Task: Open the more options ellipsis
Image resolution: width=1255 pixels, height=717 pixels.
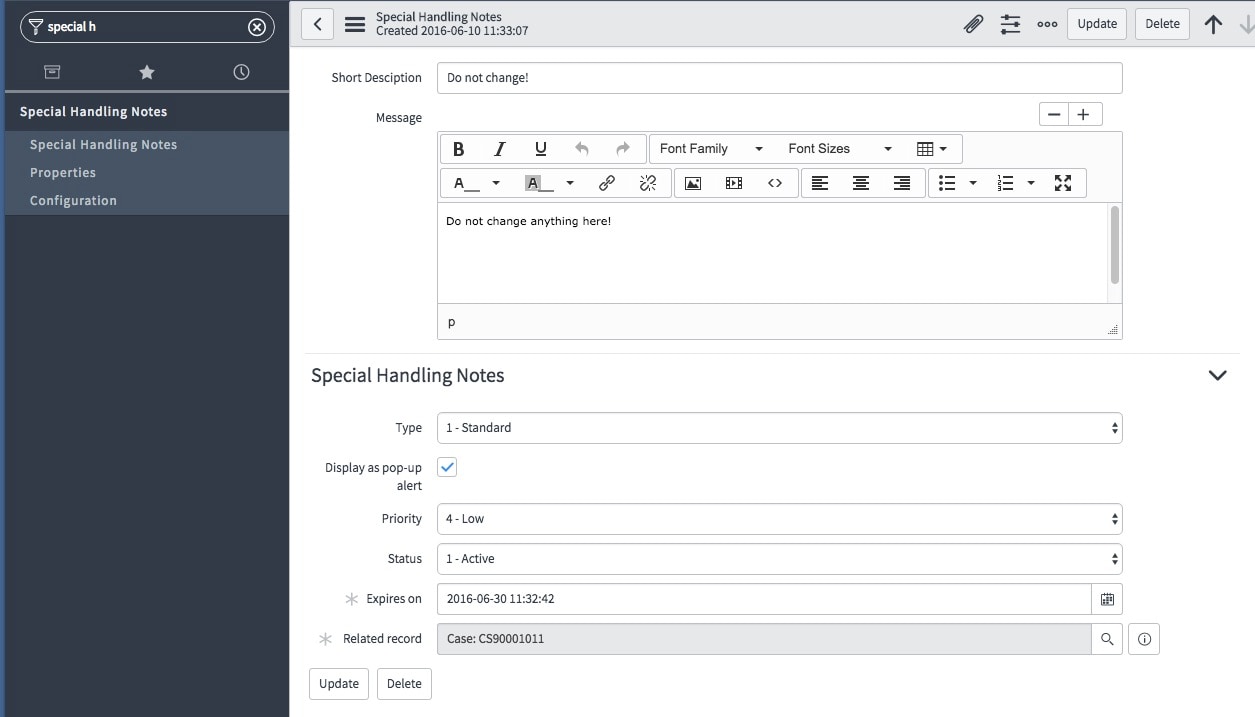Action: [x=1047, y=24]
